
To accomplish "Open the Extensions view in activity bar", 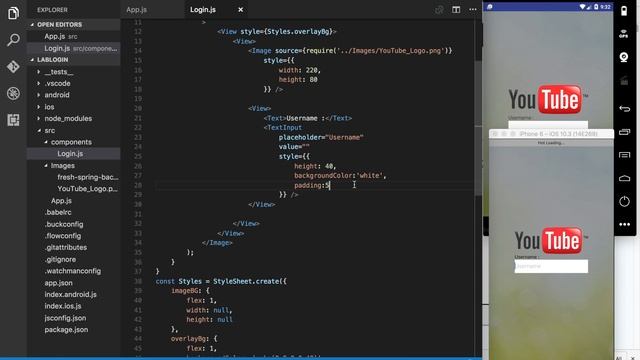I will [13, 120].
